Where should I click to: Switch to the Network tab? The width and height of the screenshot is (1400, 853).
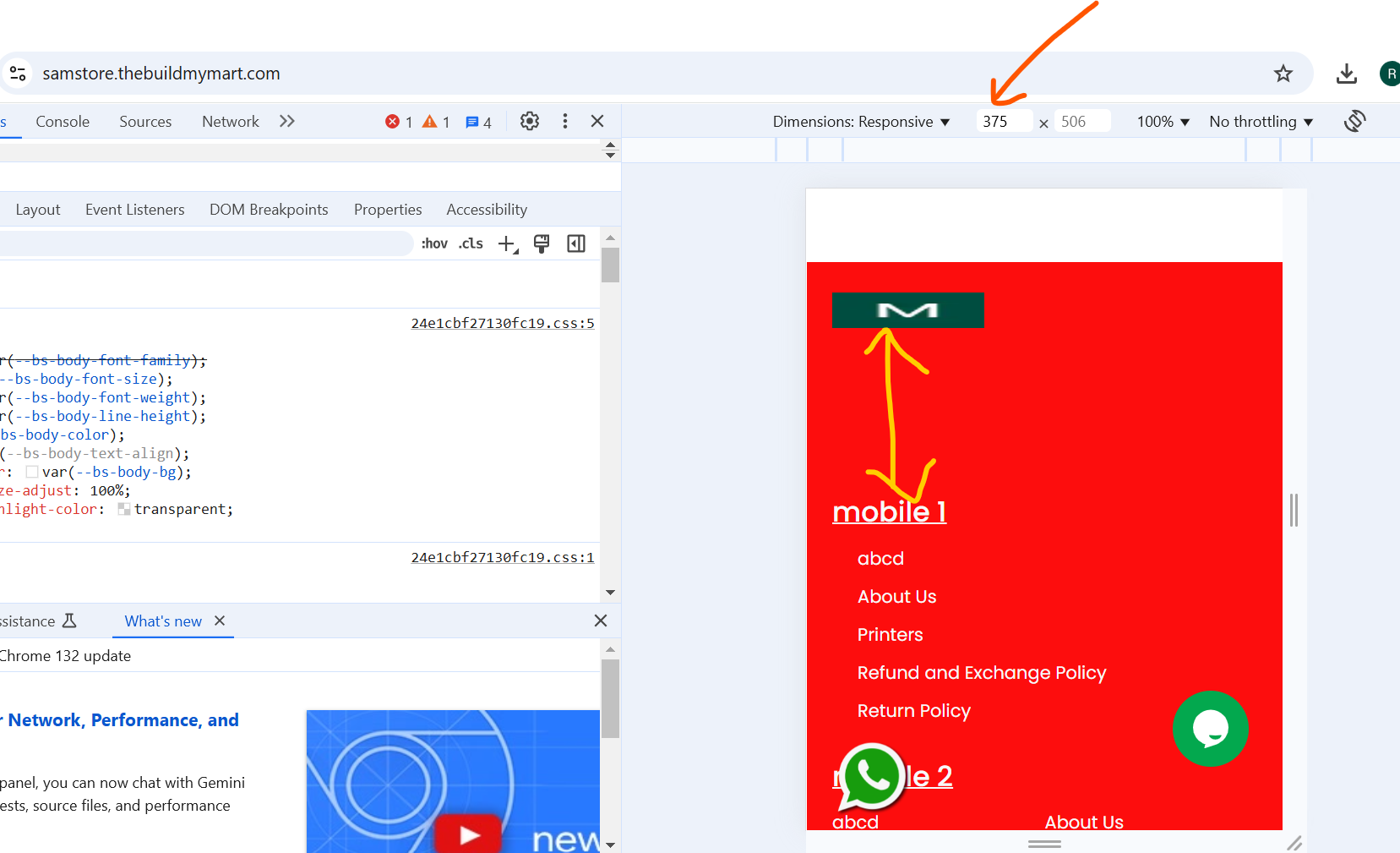click(x=231, y=122)
